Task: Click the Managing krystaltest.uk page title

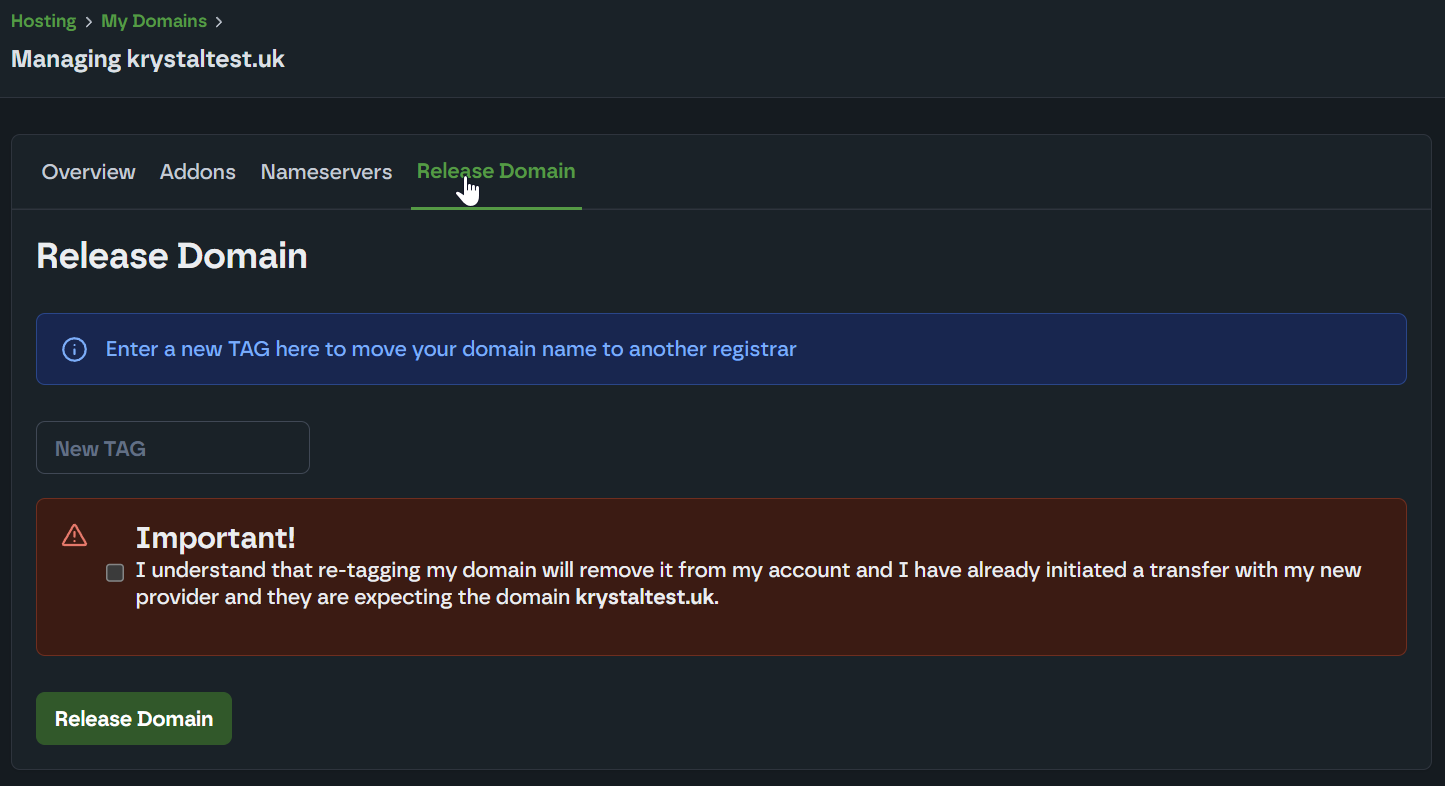Action: point(148,59)
